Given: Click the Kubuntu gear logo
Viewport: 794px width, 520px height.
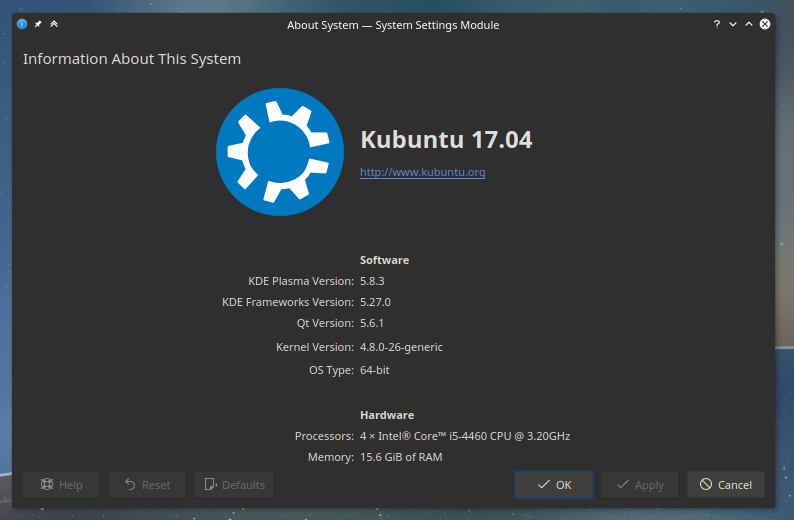Looking at the screenshot, I should [x=280, y=152].
